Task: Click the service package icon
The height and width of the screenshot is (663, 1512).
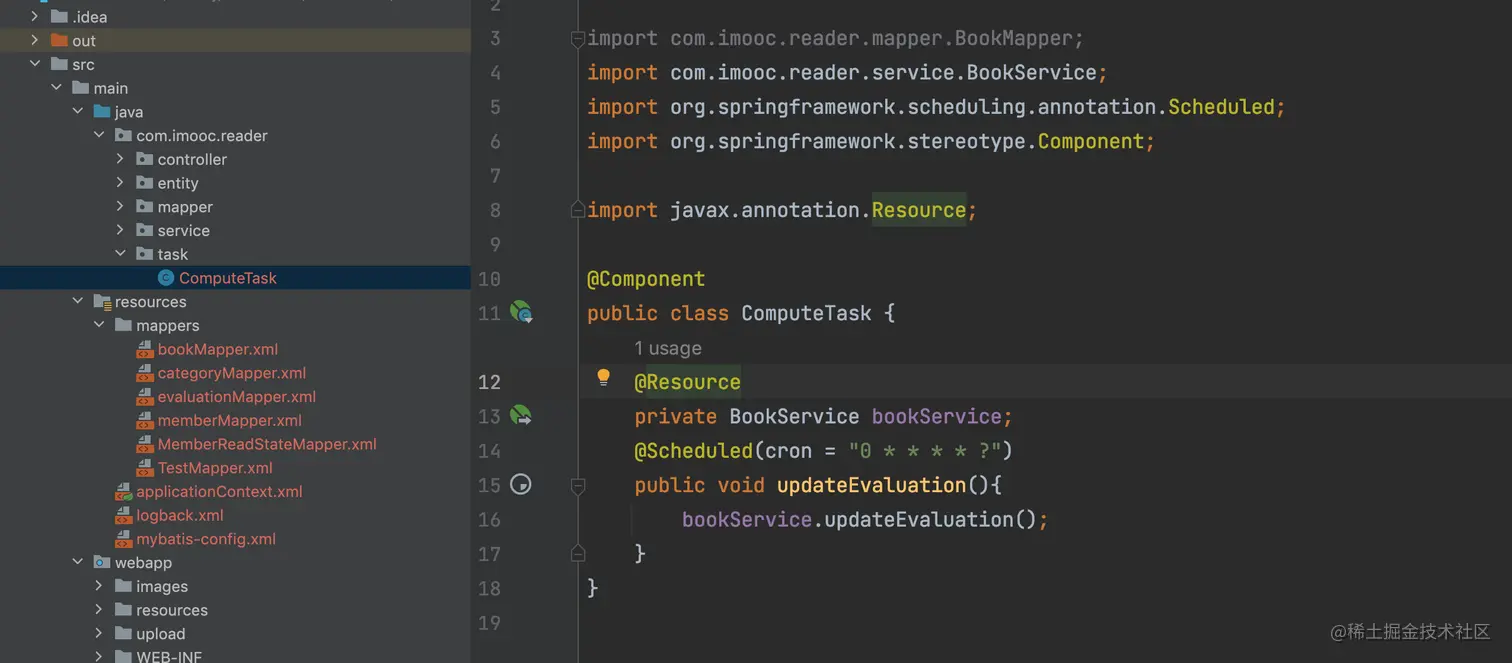Action: coord(145,231)
